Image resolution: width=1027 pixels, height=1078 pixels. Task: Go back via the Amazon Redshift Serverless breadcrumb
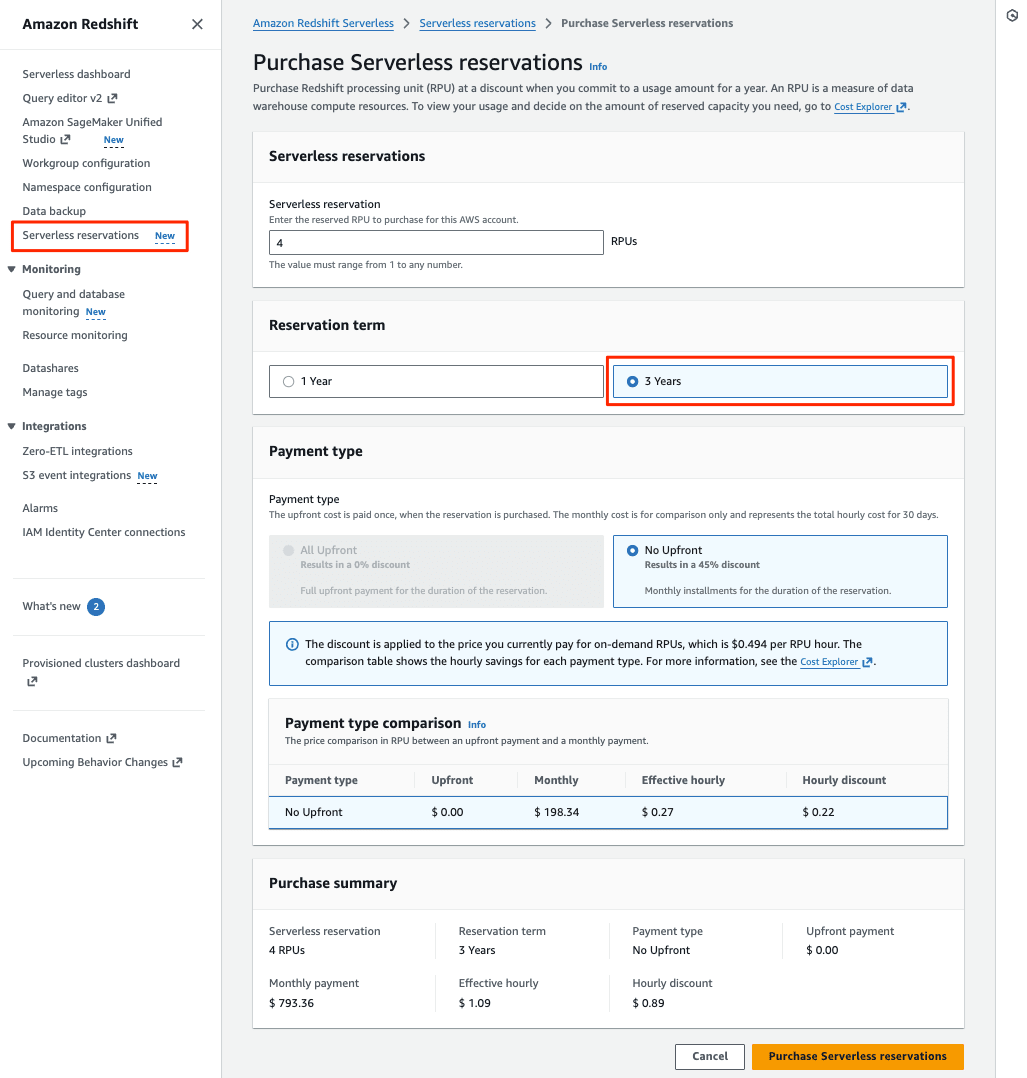323,22
